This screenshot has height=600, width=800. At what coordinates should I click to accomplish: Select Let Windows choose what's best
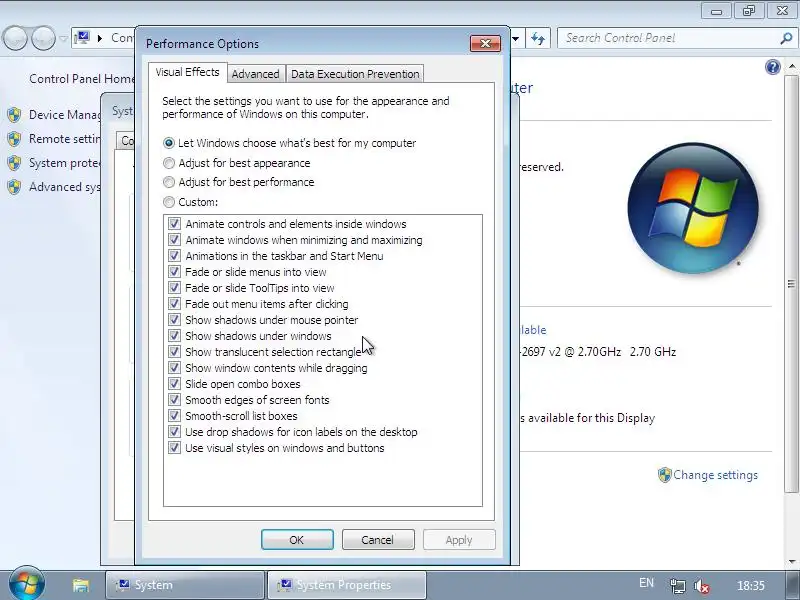(x=168, y=143)
